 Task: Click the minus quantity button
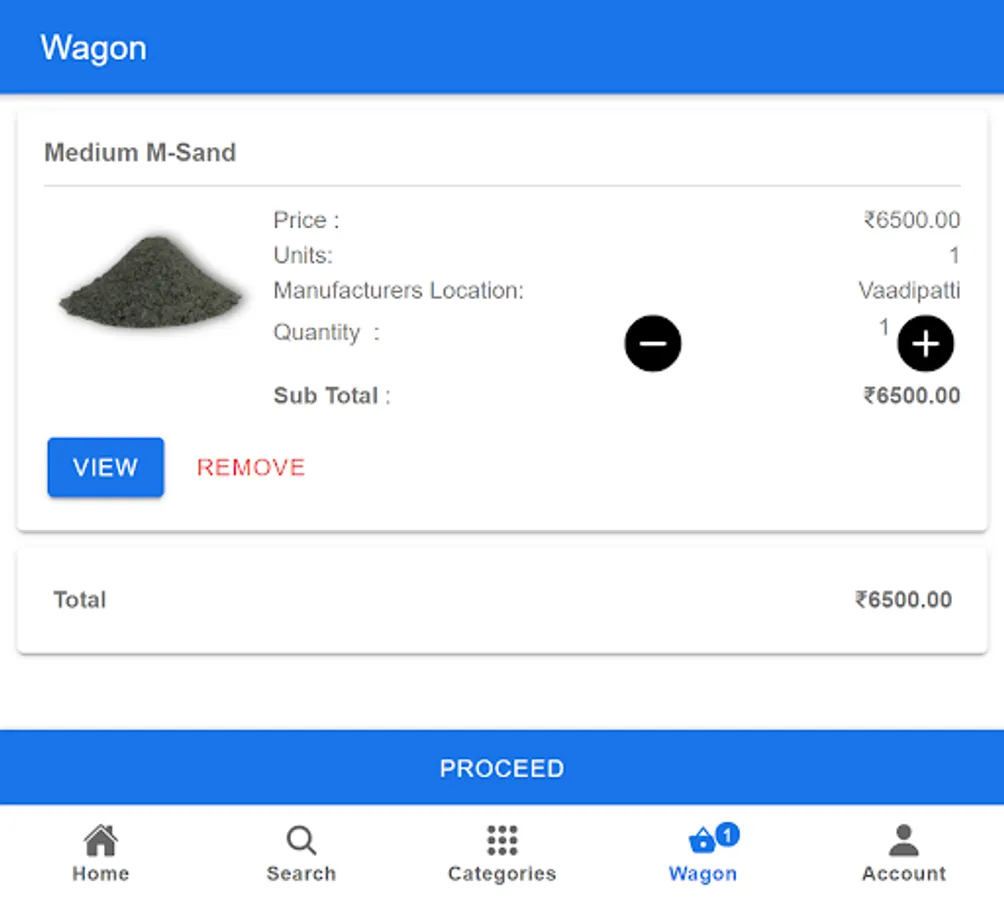tap(653, 344)
